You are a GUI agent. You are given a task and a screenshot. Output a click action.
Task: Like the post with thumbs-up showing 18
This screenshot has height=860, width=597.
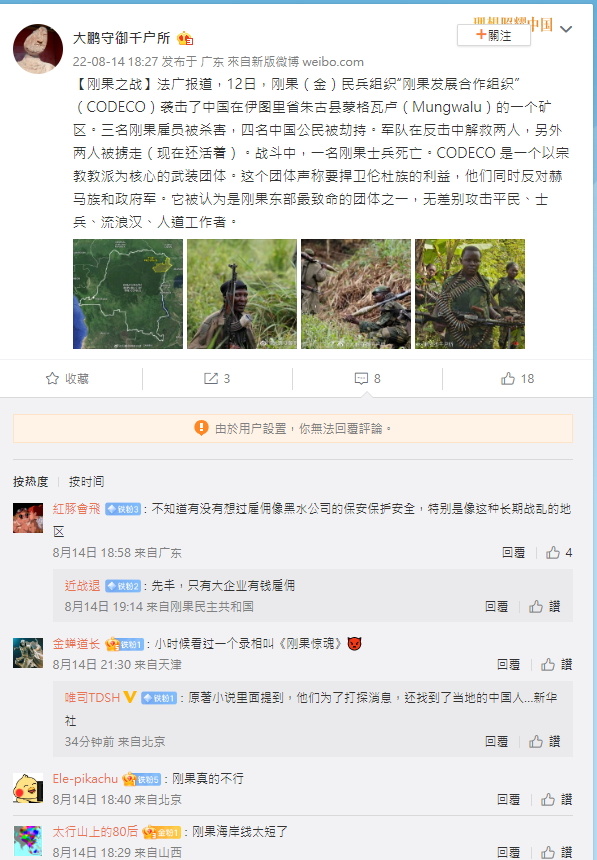click(x=508, y=378)
